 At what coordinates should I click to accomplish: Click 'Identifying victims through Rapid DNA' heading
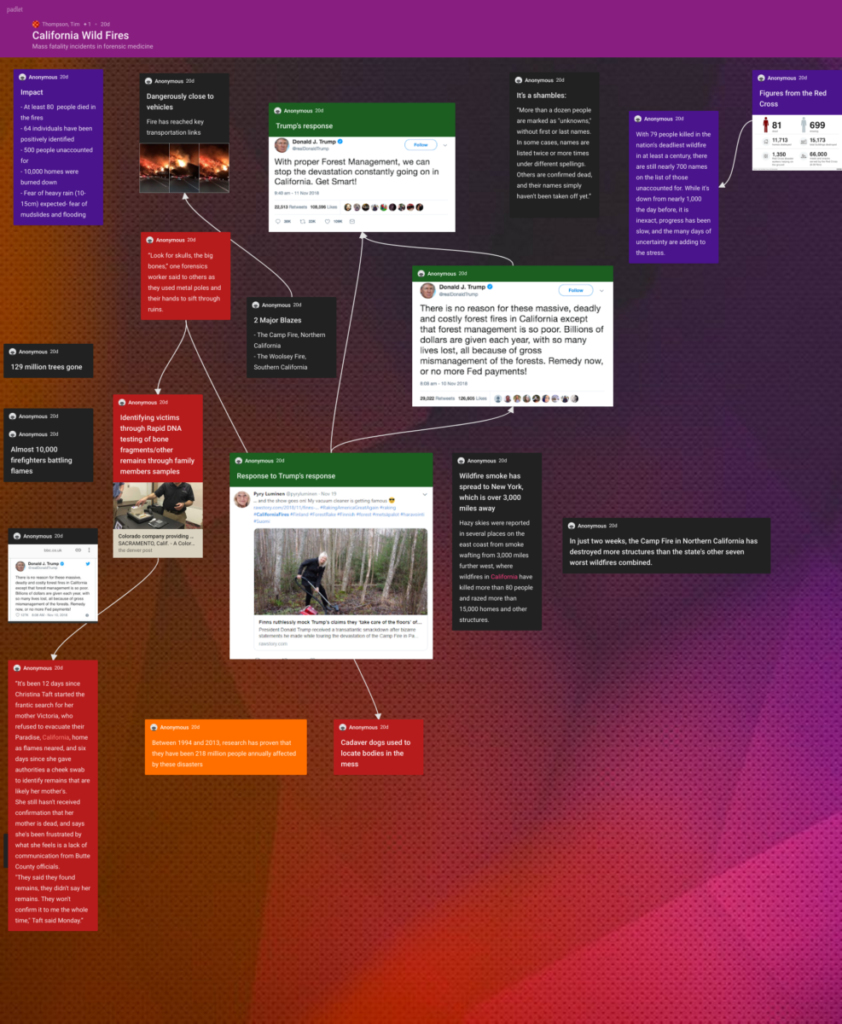point(157,445)
